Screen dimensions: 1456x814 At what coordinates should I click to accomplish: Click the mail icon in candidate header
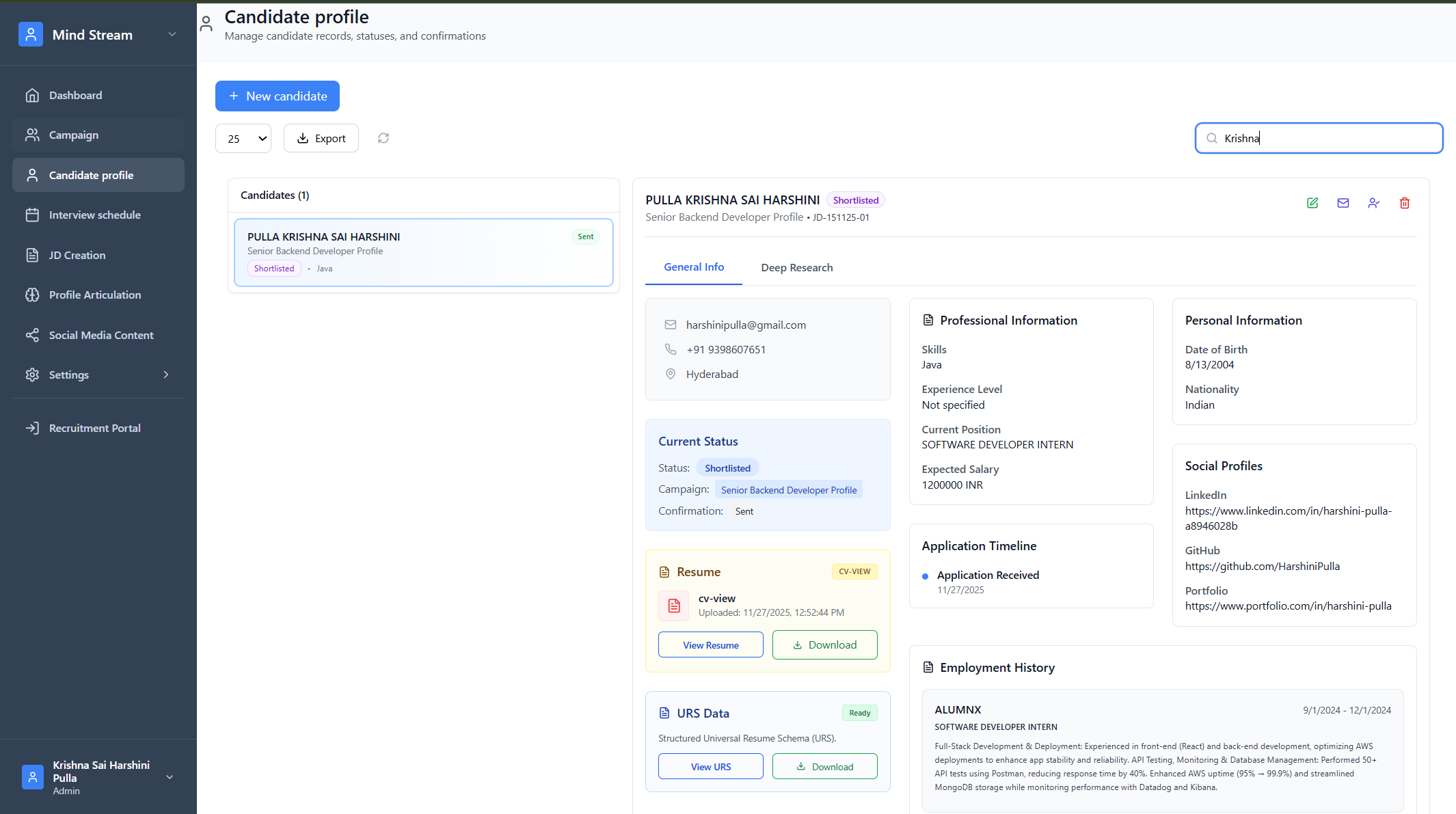click(x=1343, y=203)
